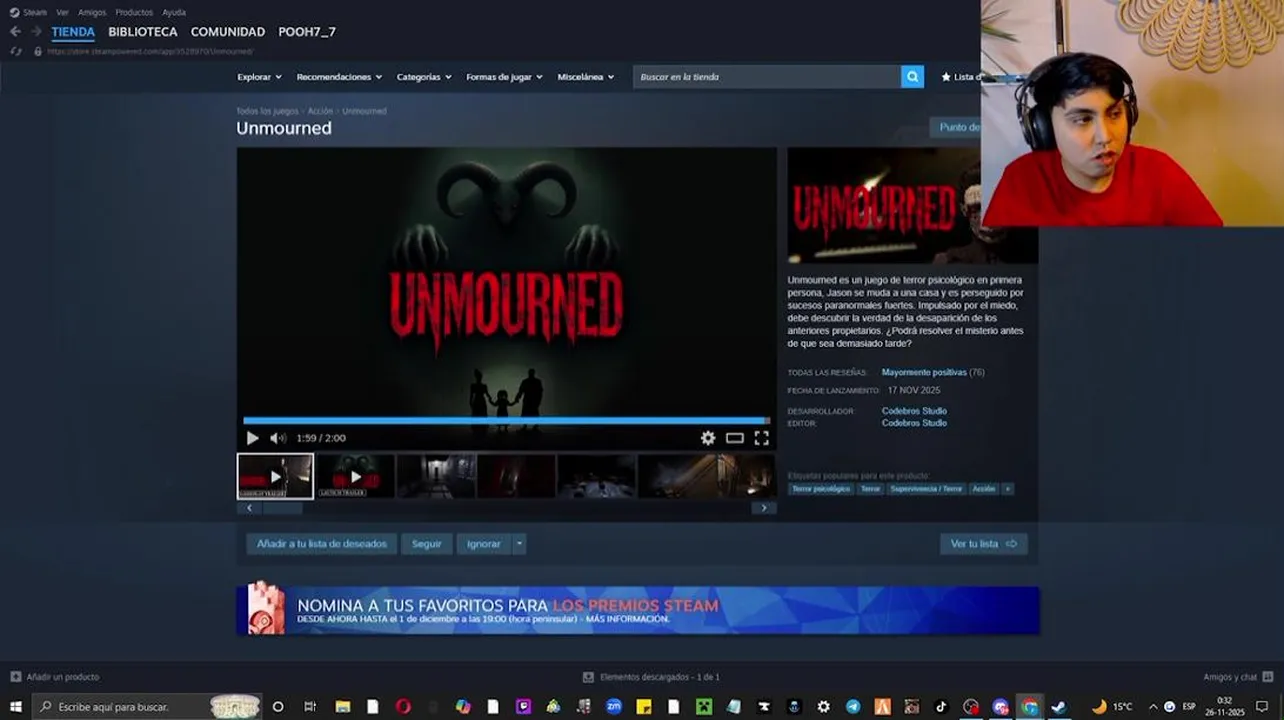This screenshot has width=1284, height=720.
Task: Switch to the BIBLIOTECA tab
Action: [x=143, y=32]
